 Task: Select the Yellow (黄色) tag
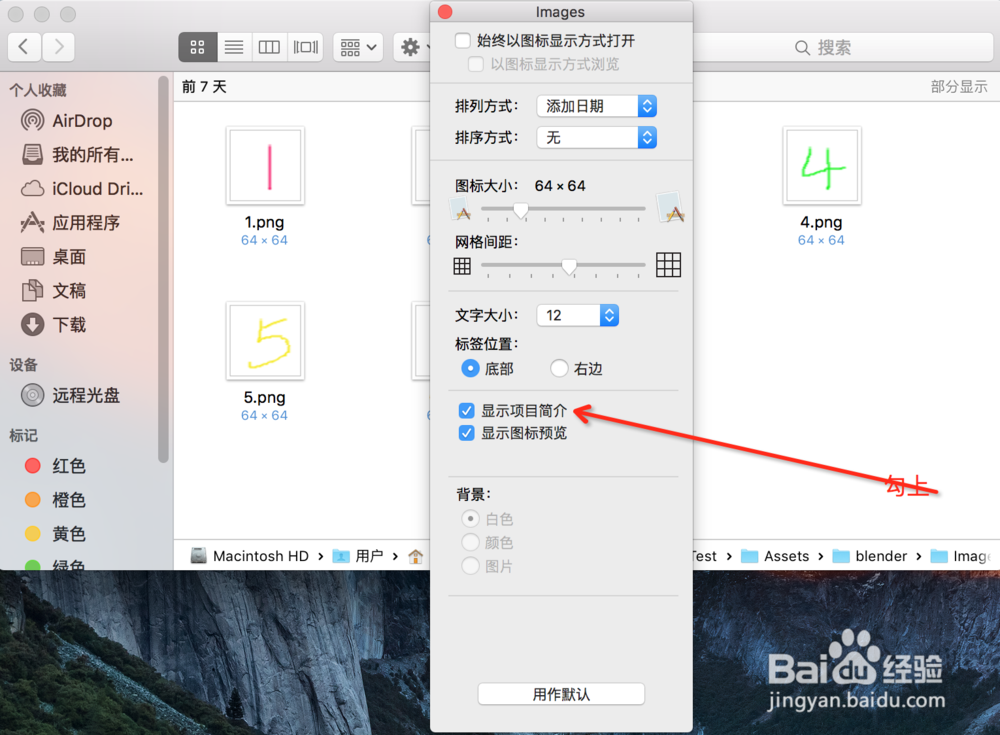click(55, 533)
